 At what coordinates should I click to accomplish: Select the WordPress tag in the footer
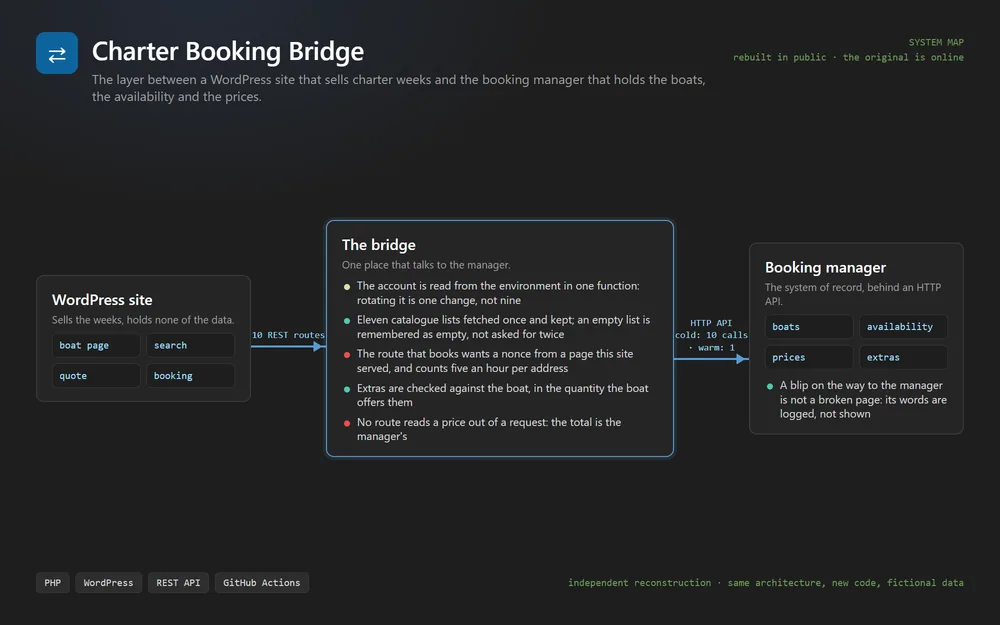tap(108, 582)
